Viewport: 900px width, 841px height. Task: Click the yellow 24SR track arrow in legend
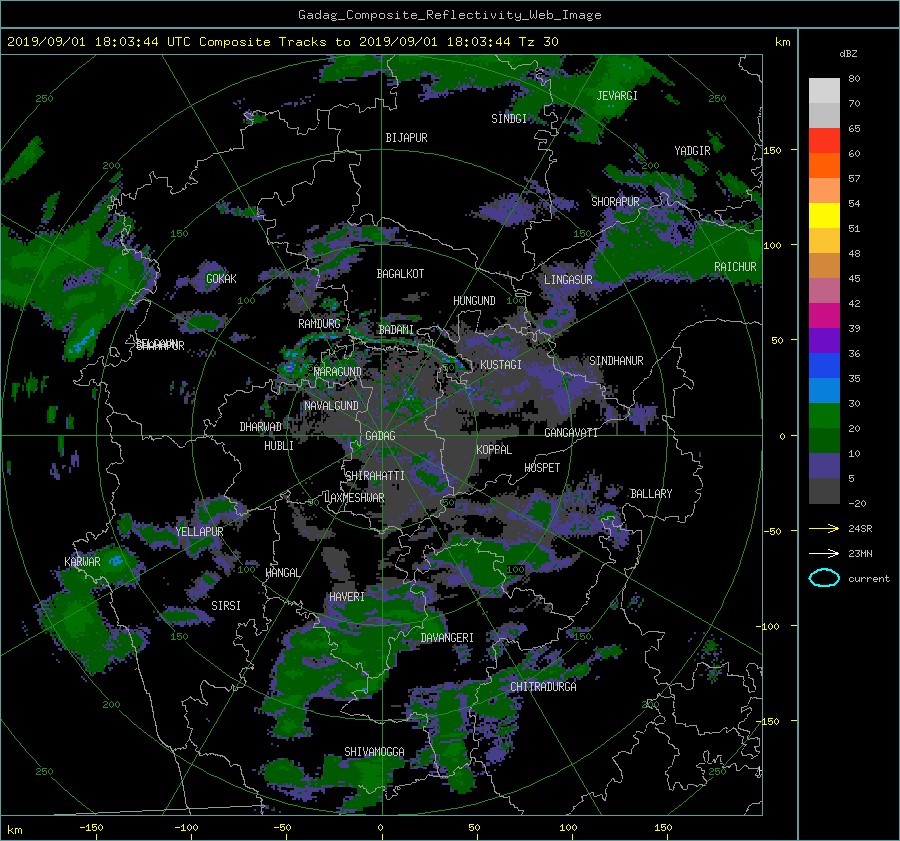pyautogui.click(x=824, y=528)
